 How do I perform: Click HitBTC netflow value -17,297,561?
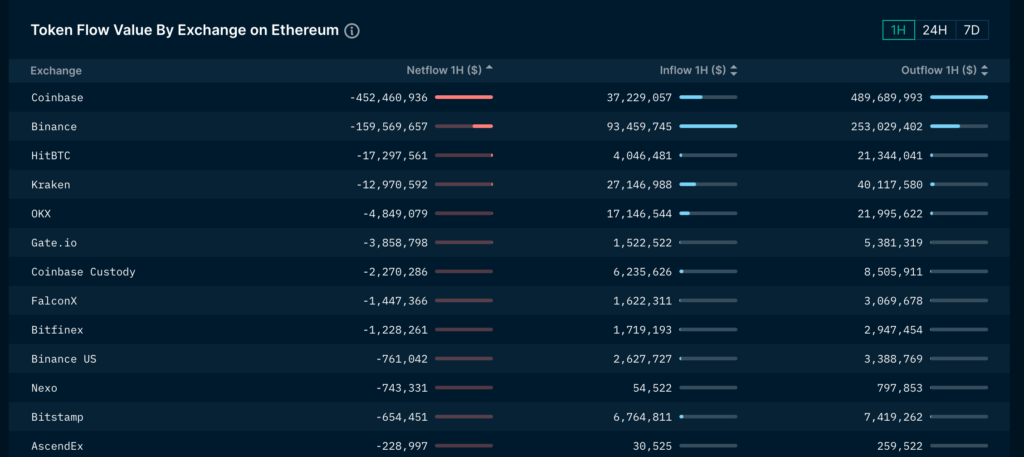click(x=392, y=155)
